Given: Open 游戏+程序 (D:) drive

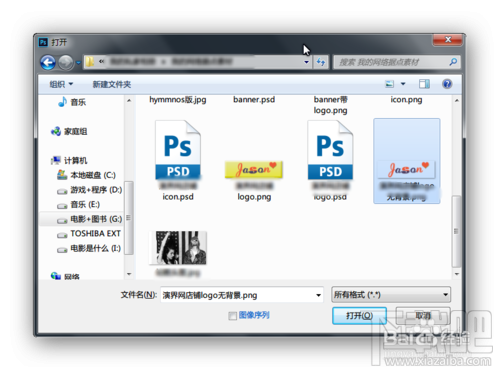Looking at the screenshot, I should point(96,190).
